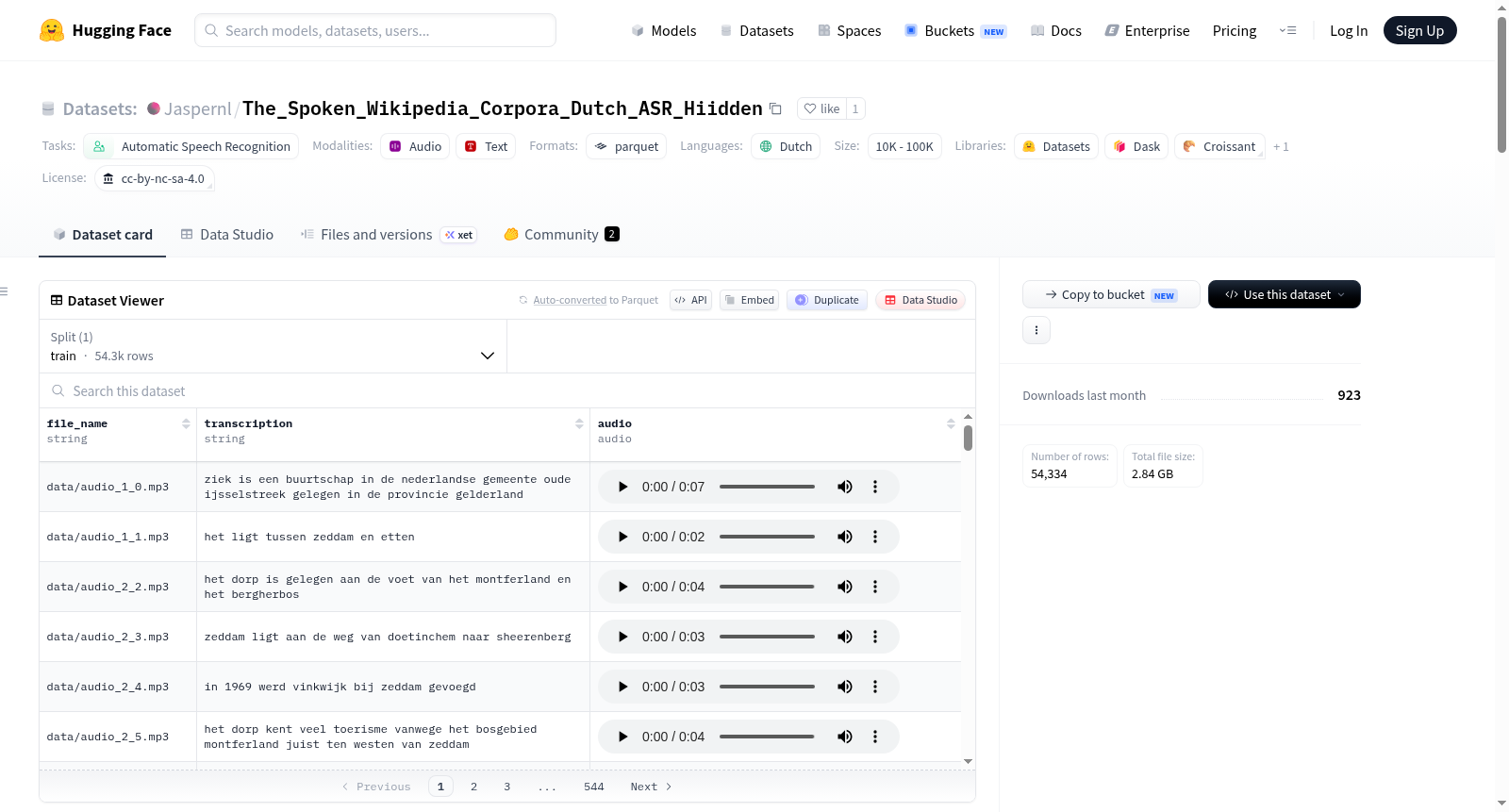The height and width of the screenshot is (812, 1509).
Task: Play audio for data/audio_2_2.mp3
Action: pyautogui.click(x=622, y=587)
